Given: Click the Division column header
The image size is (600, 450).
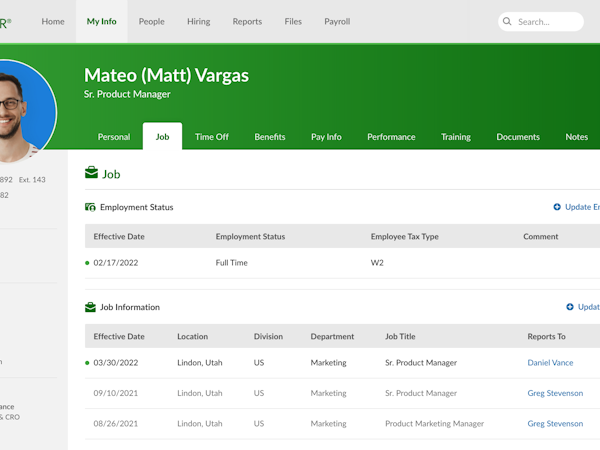Looking at the screenshot, I should [268, 336].
